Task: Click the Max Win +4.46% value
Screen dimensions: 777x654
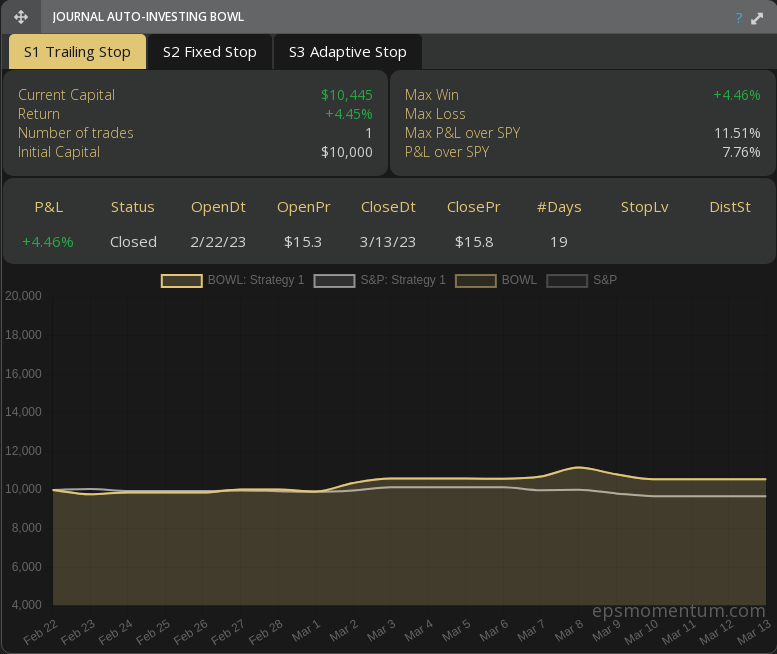Action: pos(736,95)
